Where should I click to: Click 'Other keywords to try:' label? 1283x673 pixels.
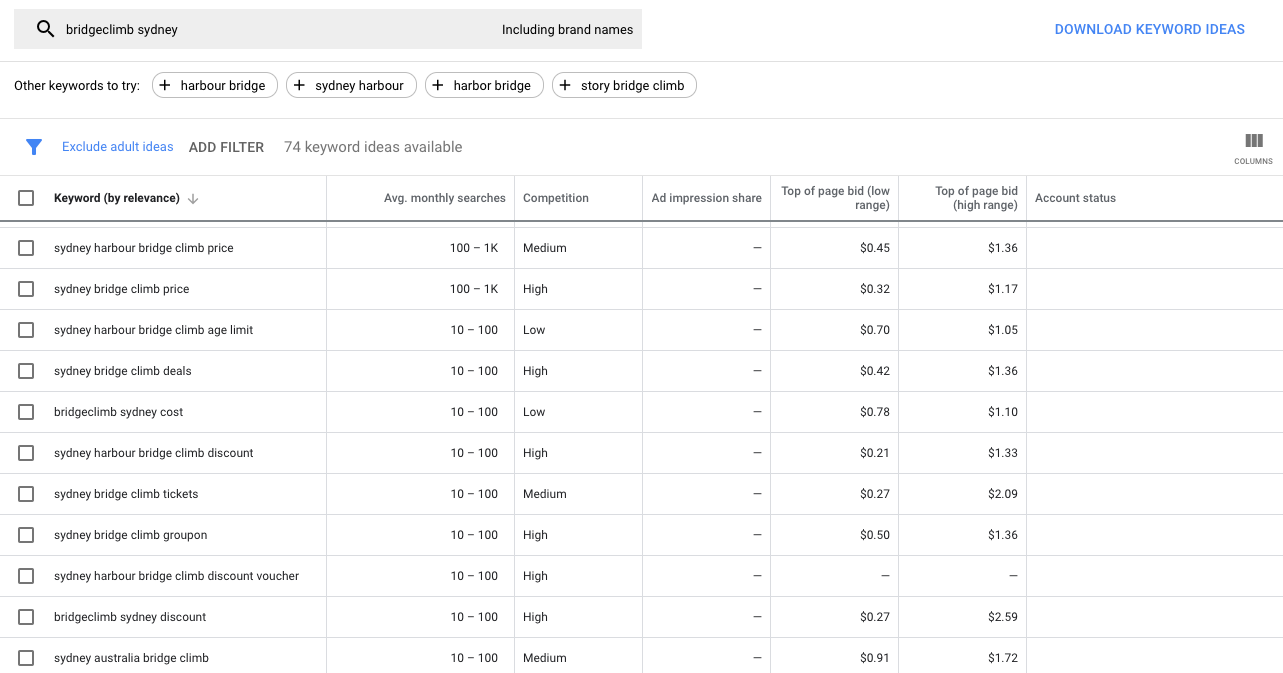77,85
